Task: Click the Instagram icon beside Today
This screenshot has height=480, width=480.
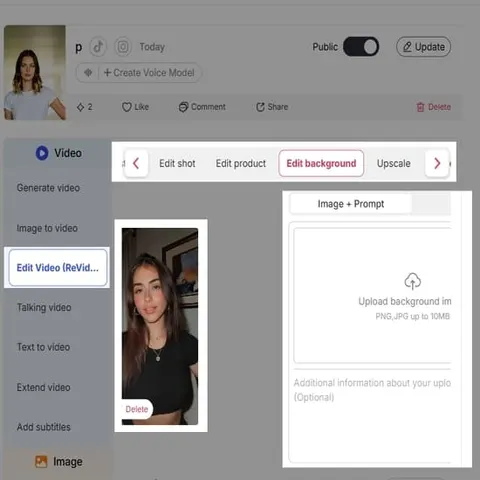Action: [123, 47]
